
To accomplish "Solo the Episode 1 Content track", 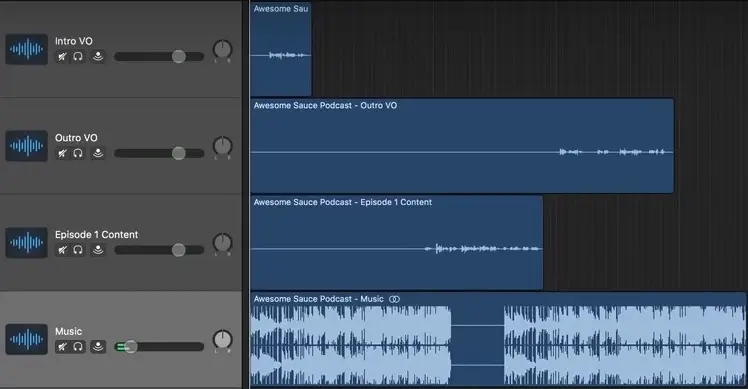I will (x=78, y=250).
